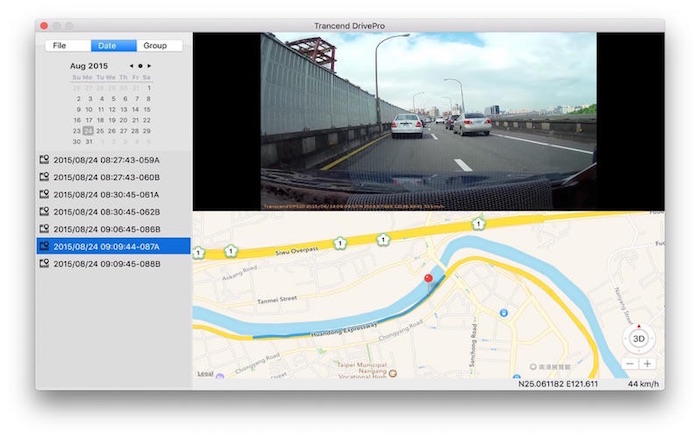
Task: Open the Legal link on map
Action: tap(205, 374)
